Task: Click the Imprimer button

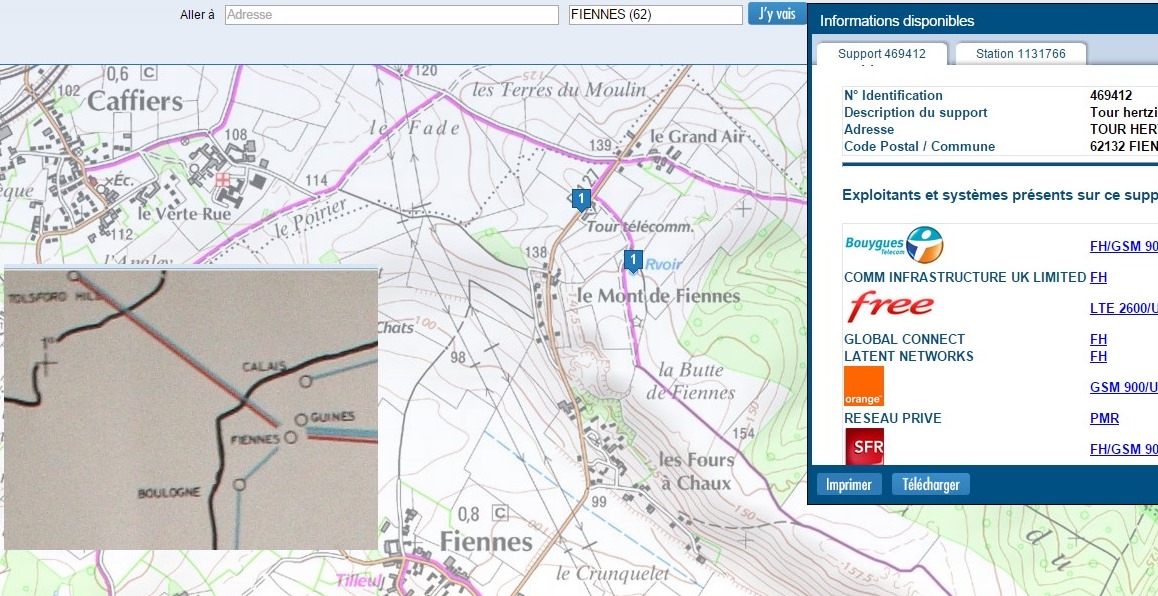Action: (849, 484)
